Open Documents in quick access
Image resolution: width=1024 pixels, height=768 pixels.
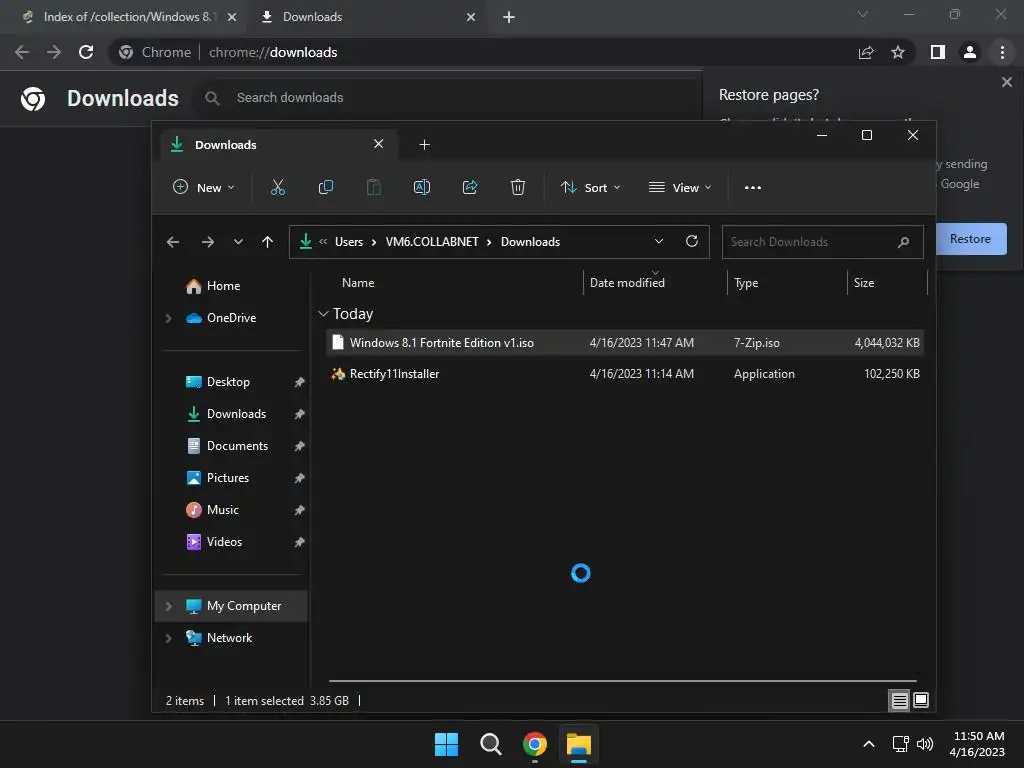pos(237,446)
